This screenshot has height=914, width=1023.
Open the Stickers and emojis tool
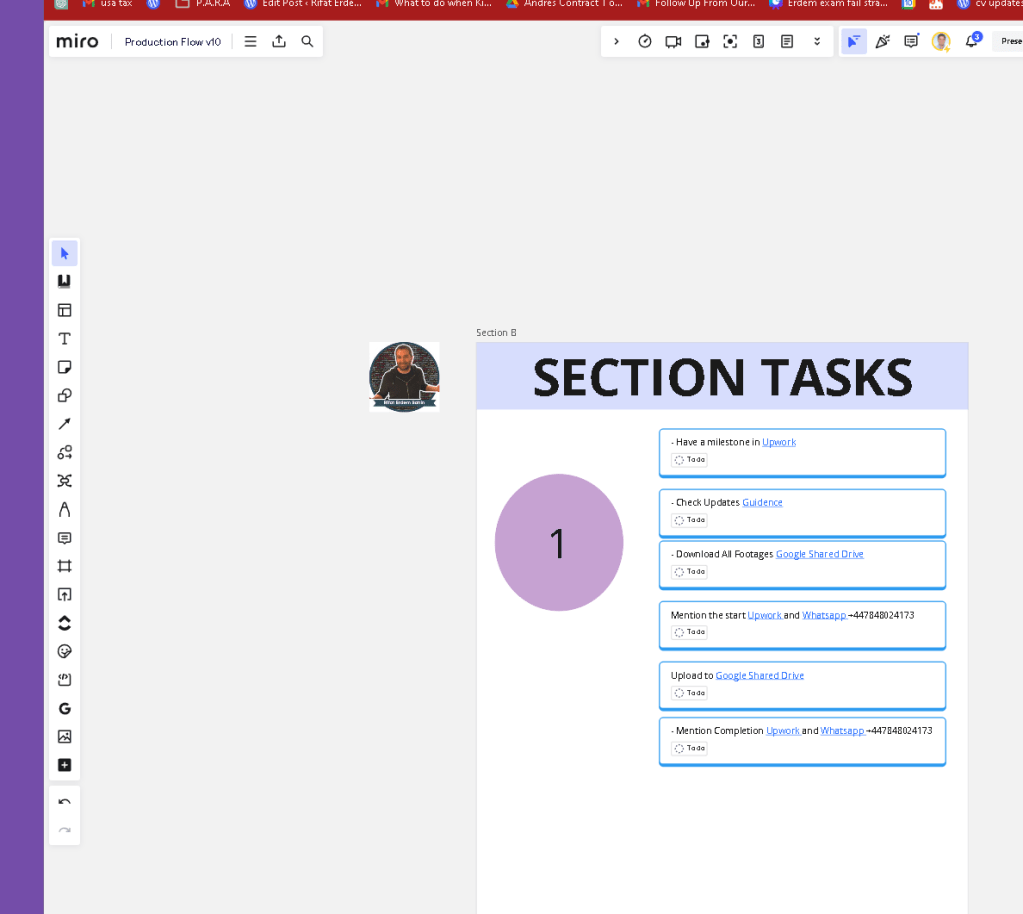click(65, 651)
